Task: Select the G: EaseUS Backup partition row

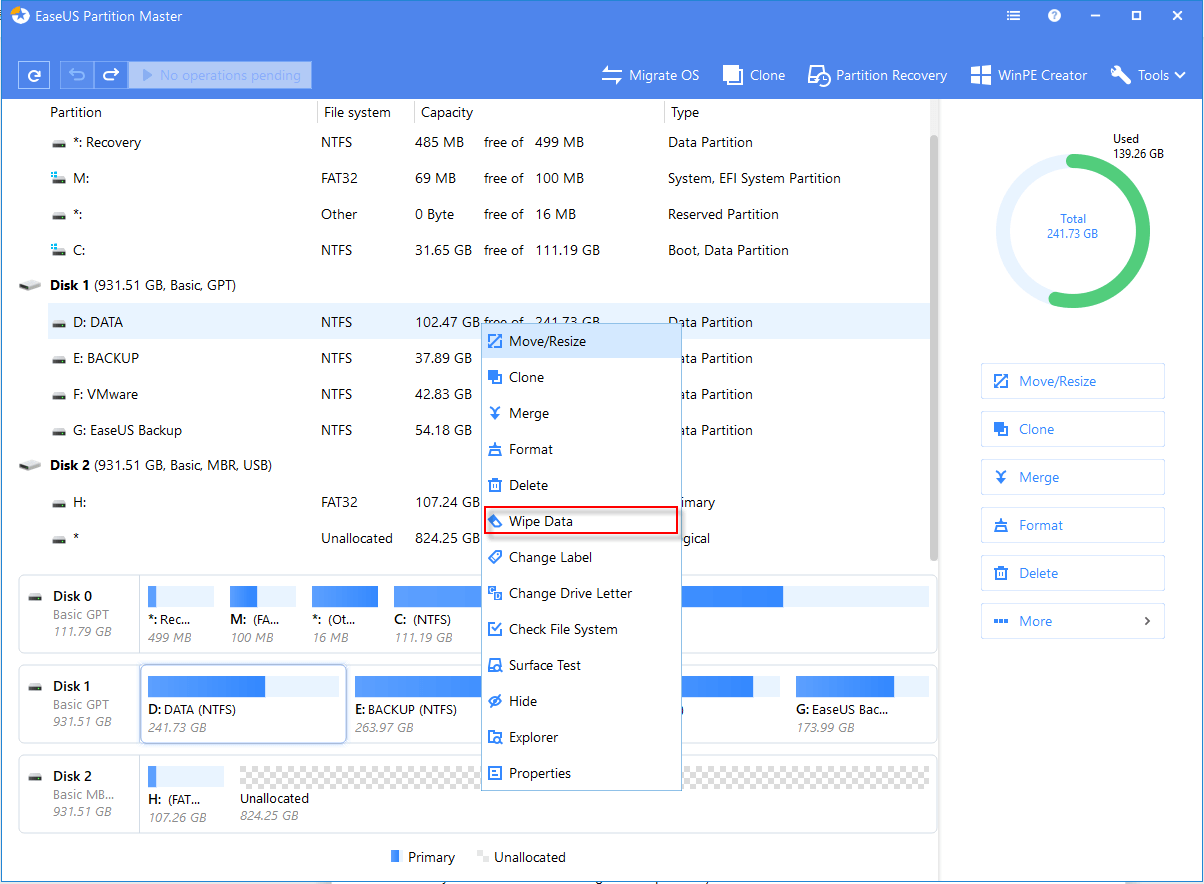Action: tap(489, 430)
